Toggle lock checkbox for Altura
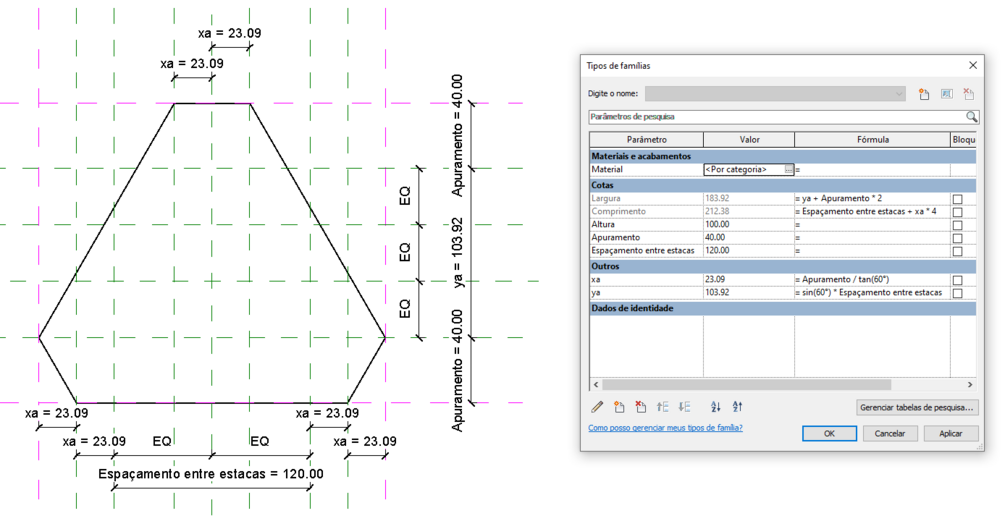This screenshot has width=1005, height=516. [958, 226]
